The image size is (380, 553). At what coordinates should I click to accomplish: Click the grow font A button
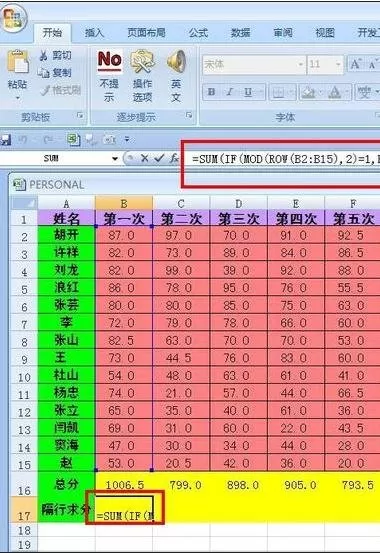(x=355, y=64)
